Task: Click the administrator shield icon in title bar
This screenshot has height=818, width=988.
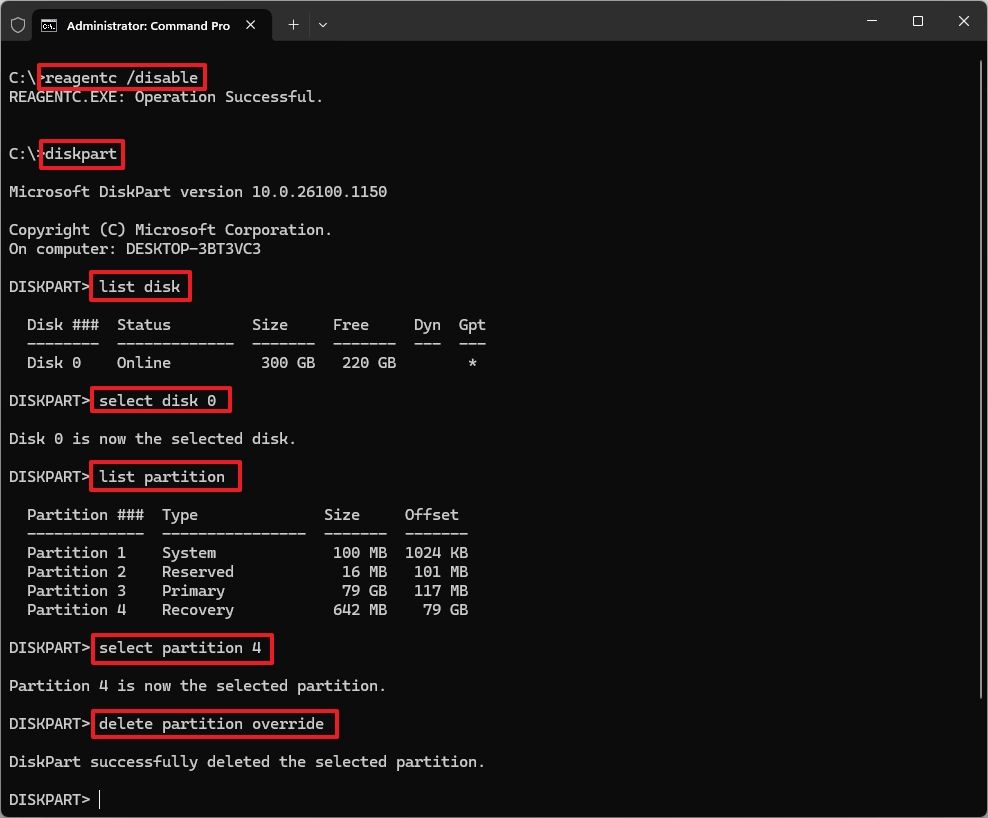Action: tap(17, 25)
